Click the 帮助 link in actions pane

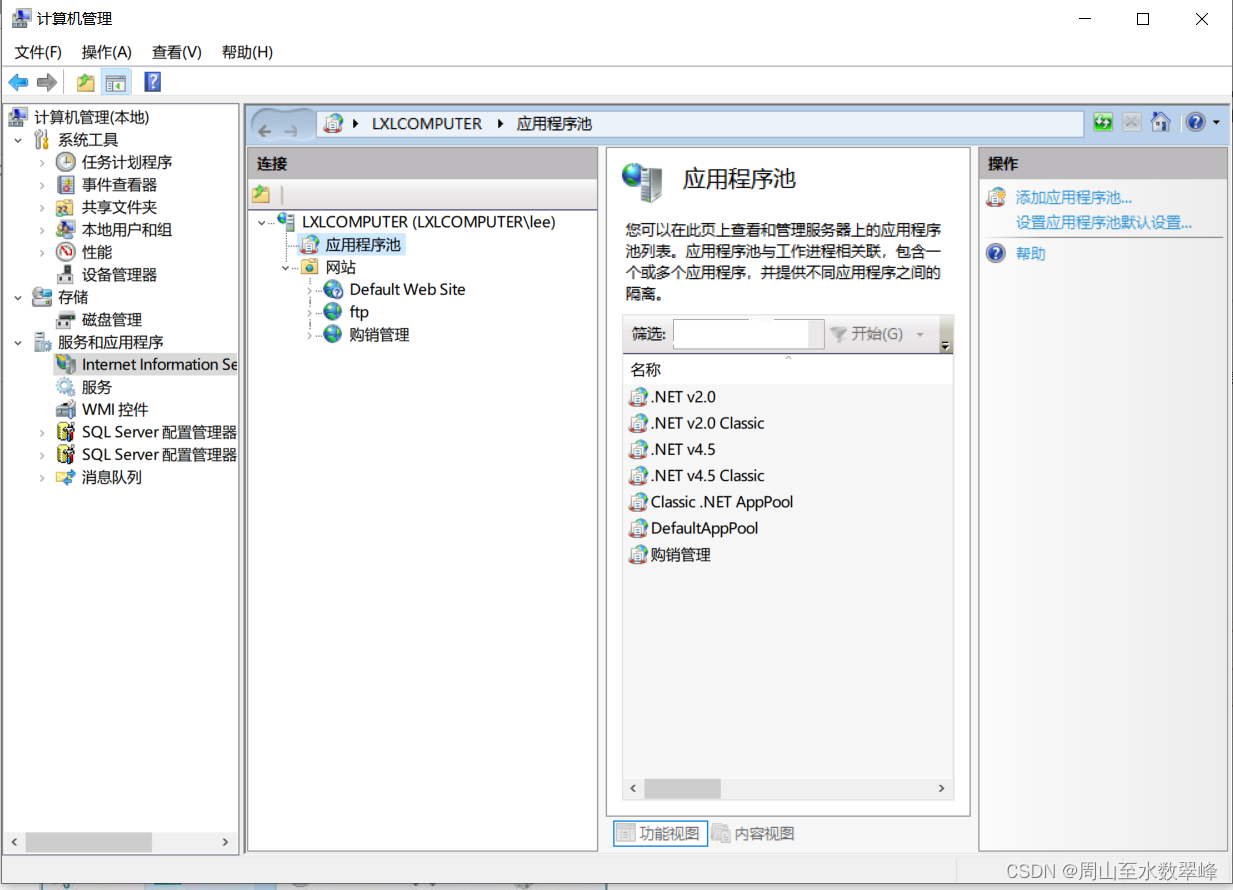[x=1031, y=253]
